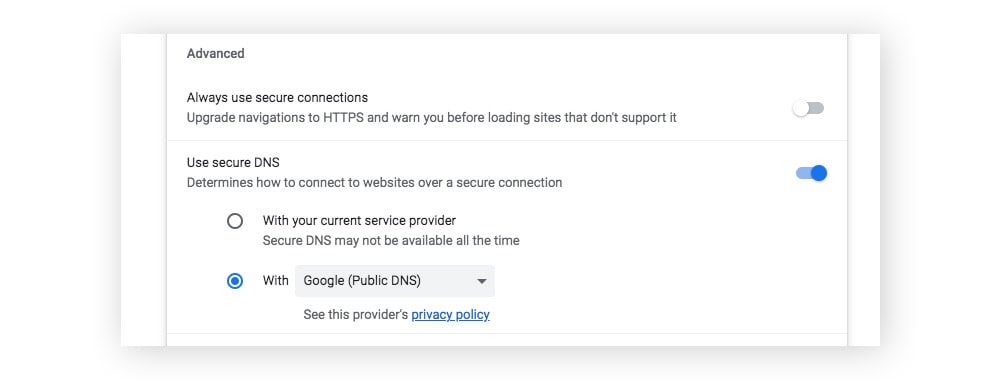Click the "With" label before the provider dropdown
The width and height of the screenshot is (1000, 380).
(x=276, y=280)
